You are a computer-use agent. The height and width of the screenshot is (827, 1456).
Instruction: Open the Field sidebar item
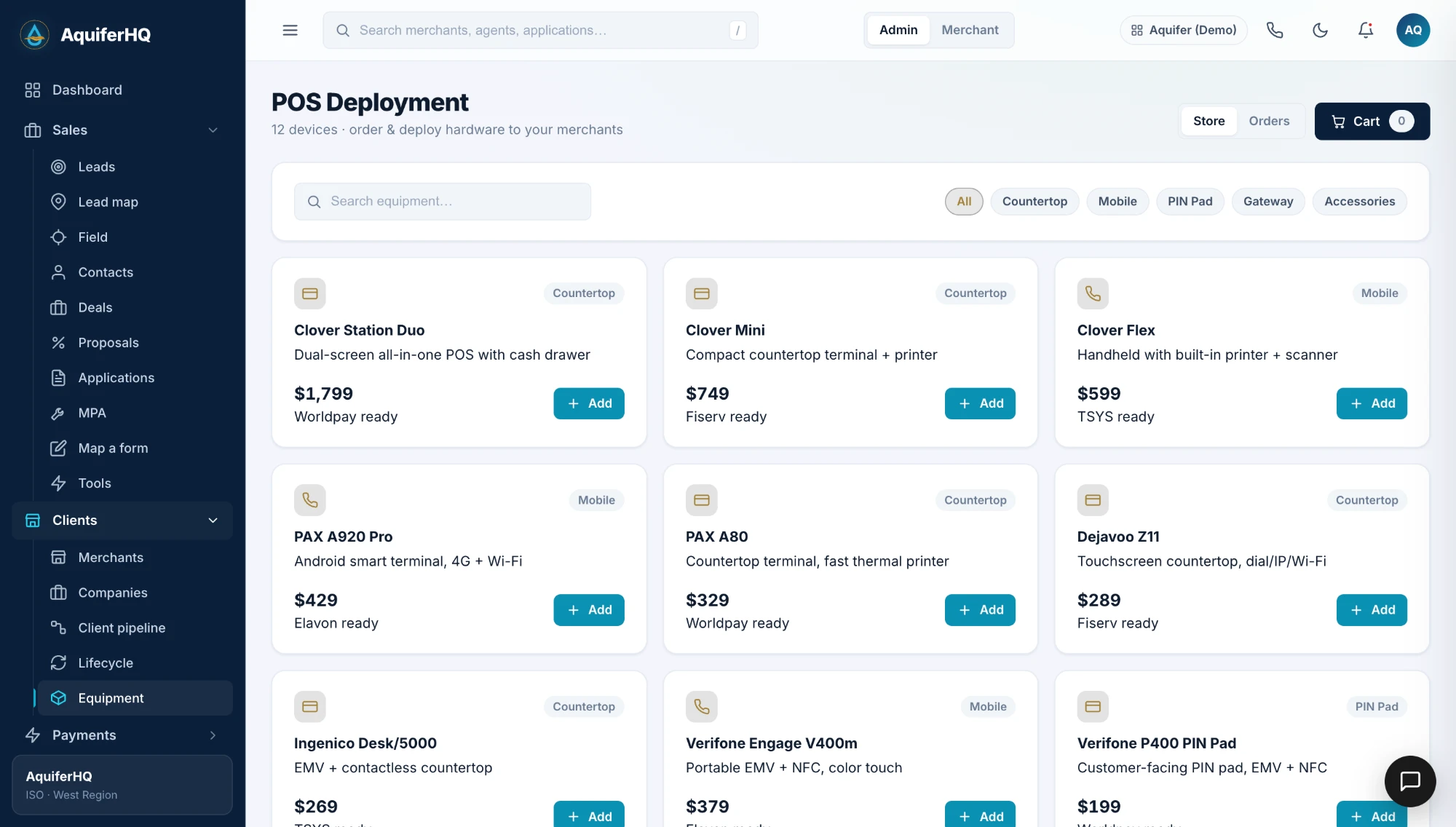[x=135, y=237]
